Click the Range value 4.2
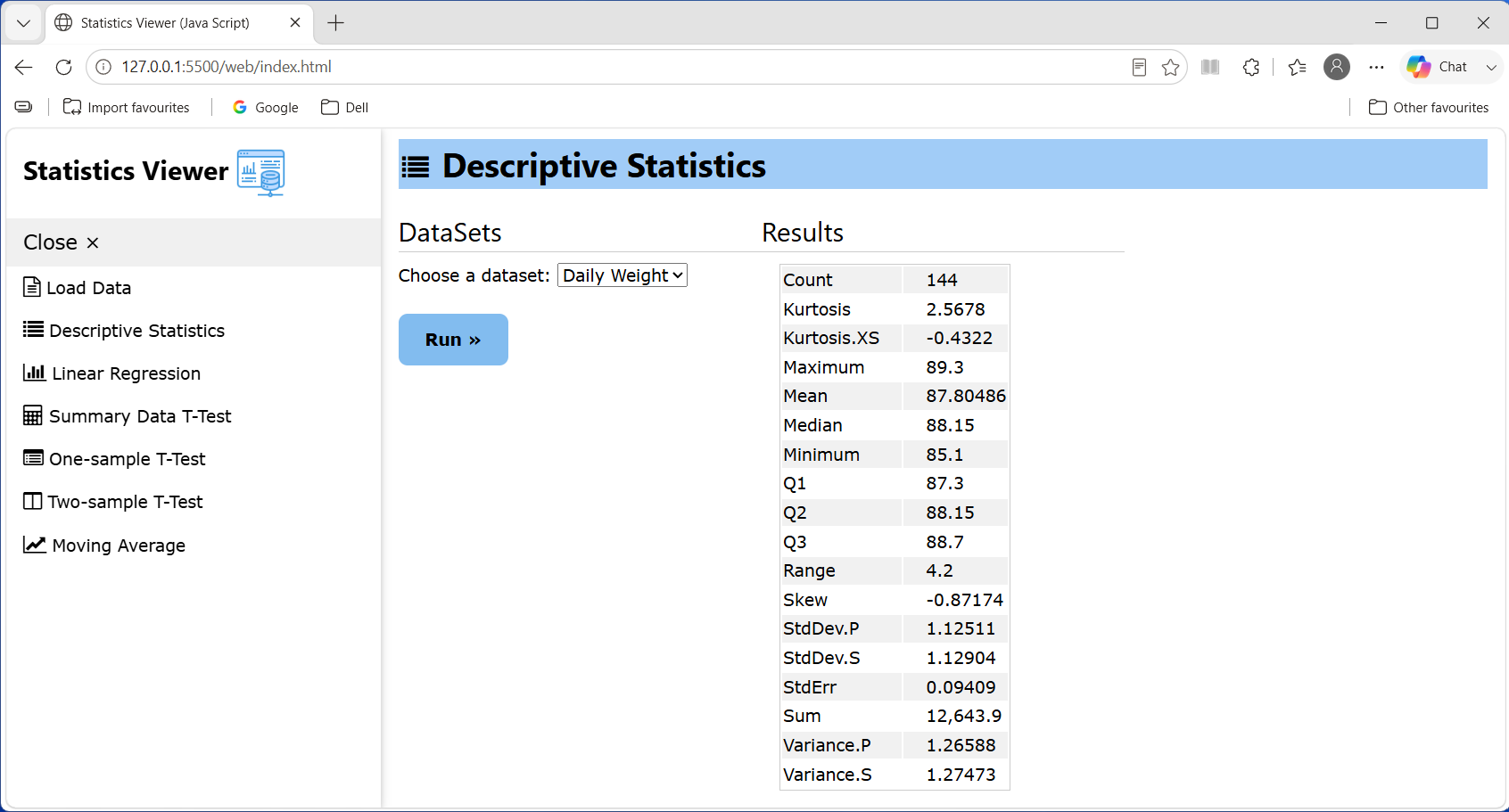The width and height of the screenshot is (1509, 812). click(x=939, y=570)
